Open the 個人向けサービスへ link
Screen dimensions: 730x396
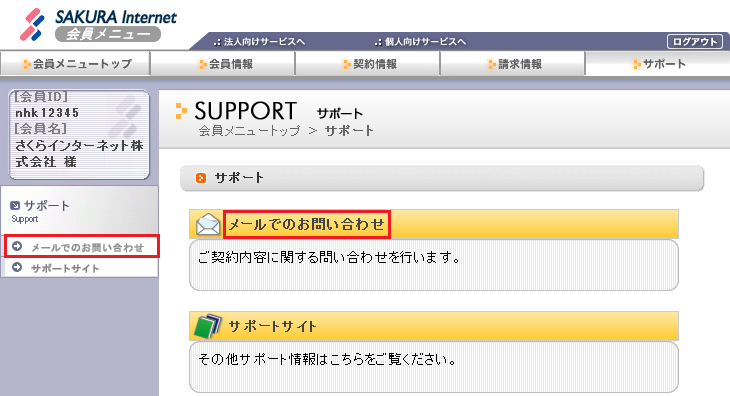coord(420,41)
